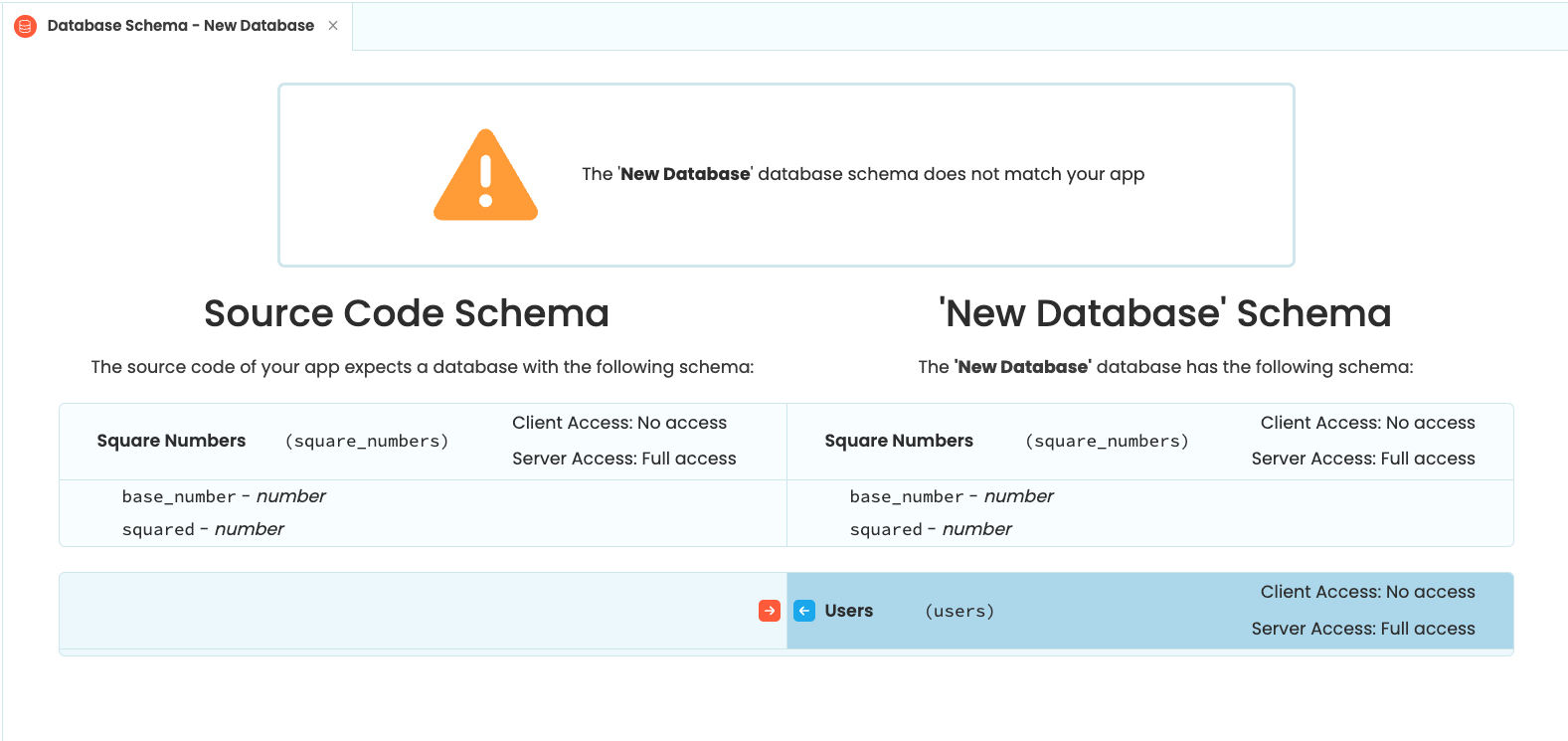Viewport: 1568px width, 741px height.
Task: Click the Users table name
Action: click(x=848, y=611)
